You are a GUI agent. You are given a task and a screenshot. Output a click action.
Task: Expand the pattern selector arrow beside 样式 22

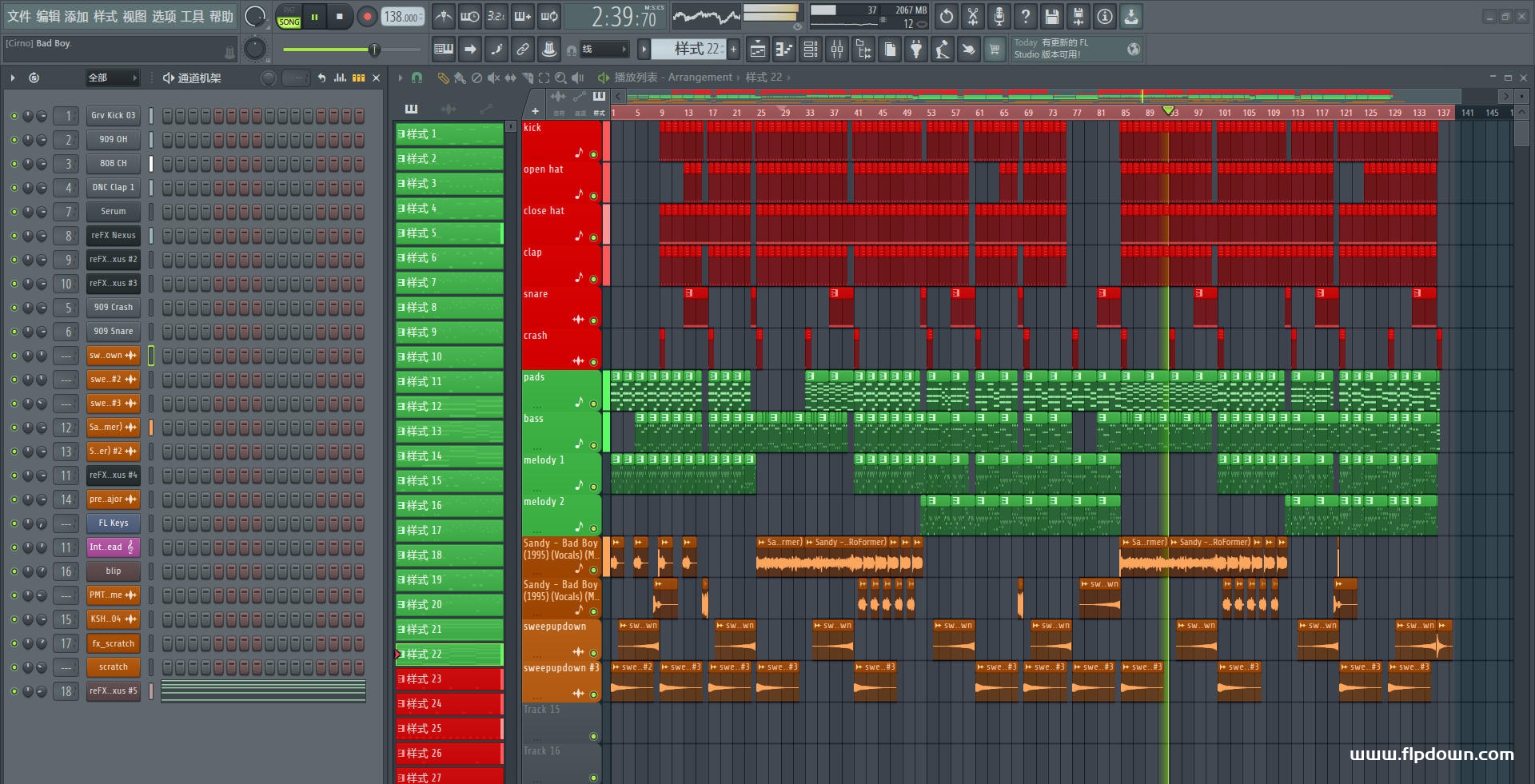(x=644, y=50)
